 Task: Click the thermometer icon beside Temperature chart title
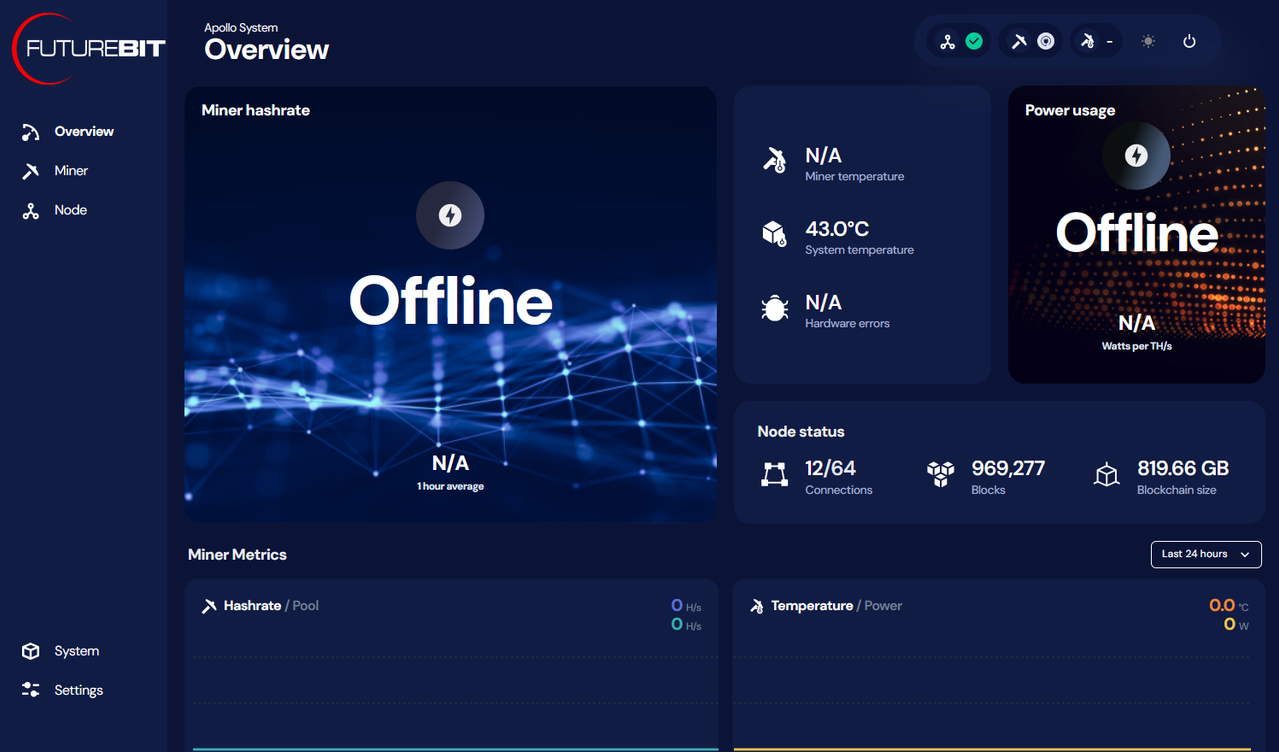(x=757, y=606)
